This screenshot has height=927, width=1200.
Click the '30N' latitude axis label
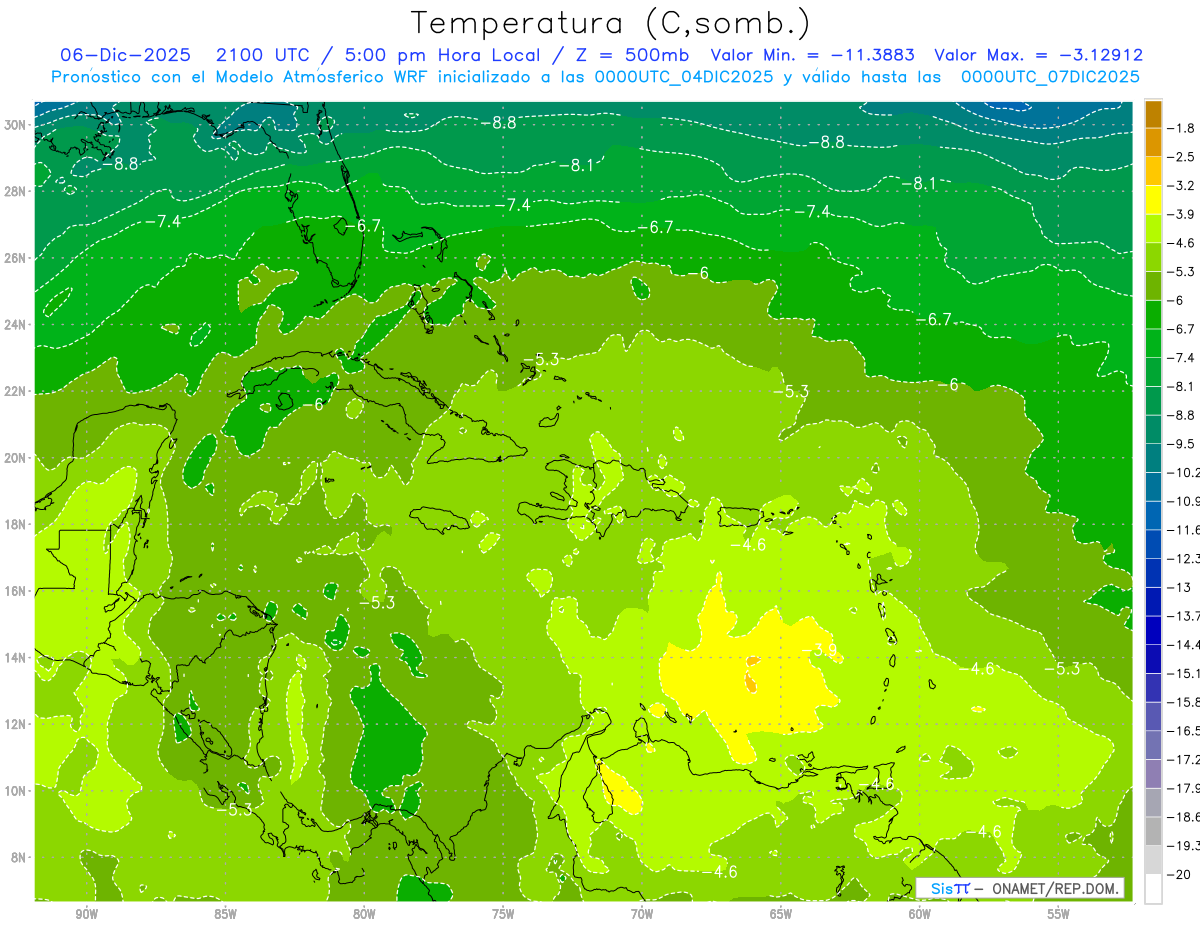[15, 124]
